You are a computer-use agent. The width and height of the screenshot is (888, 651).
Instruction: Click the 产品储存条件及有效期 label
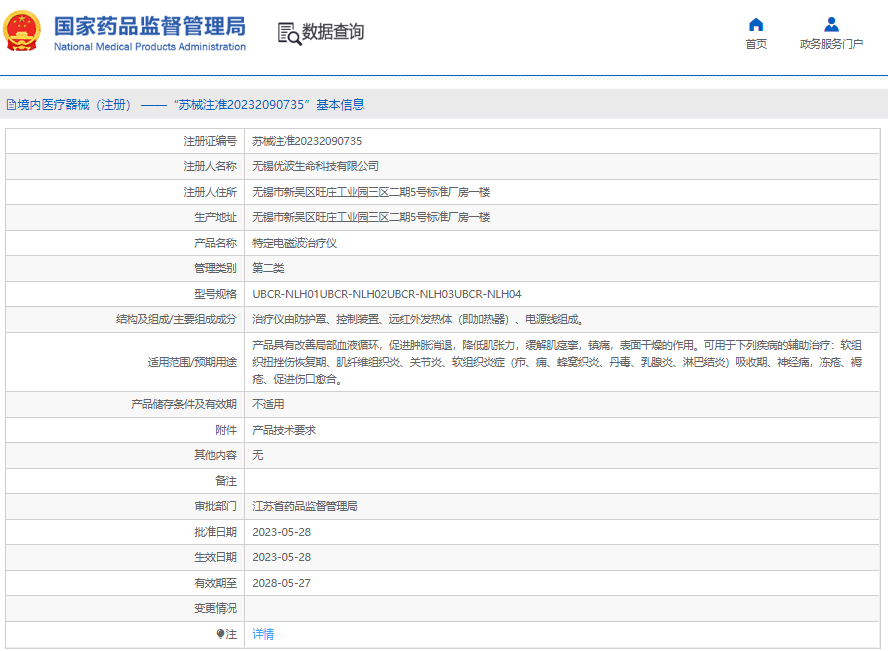183,404
